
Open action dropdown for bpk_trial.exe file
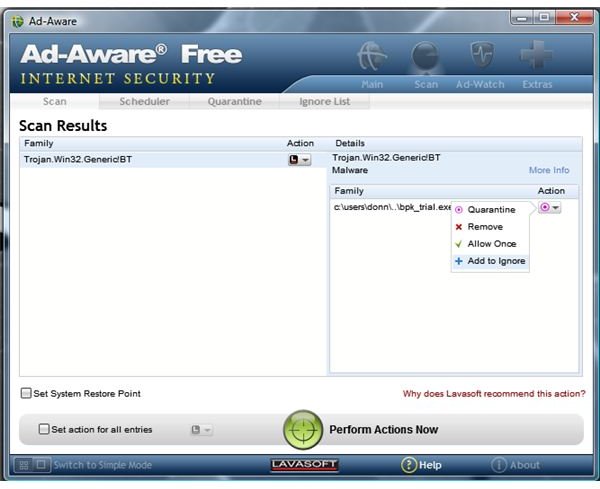[x=549, y=207]
